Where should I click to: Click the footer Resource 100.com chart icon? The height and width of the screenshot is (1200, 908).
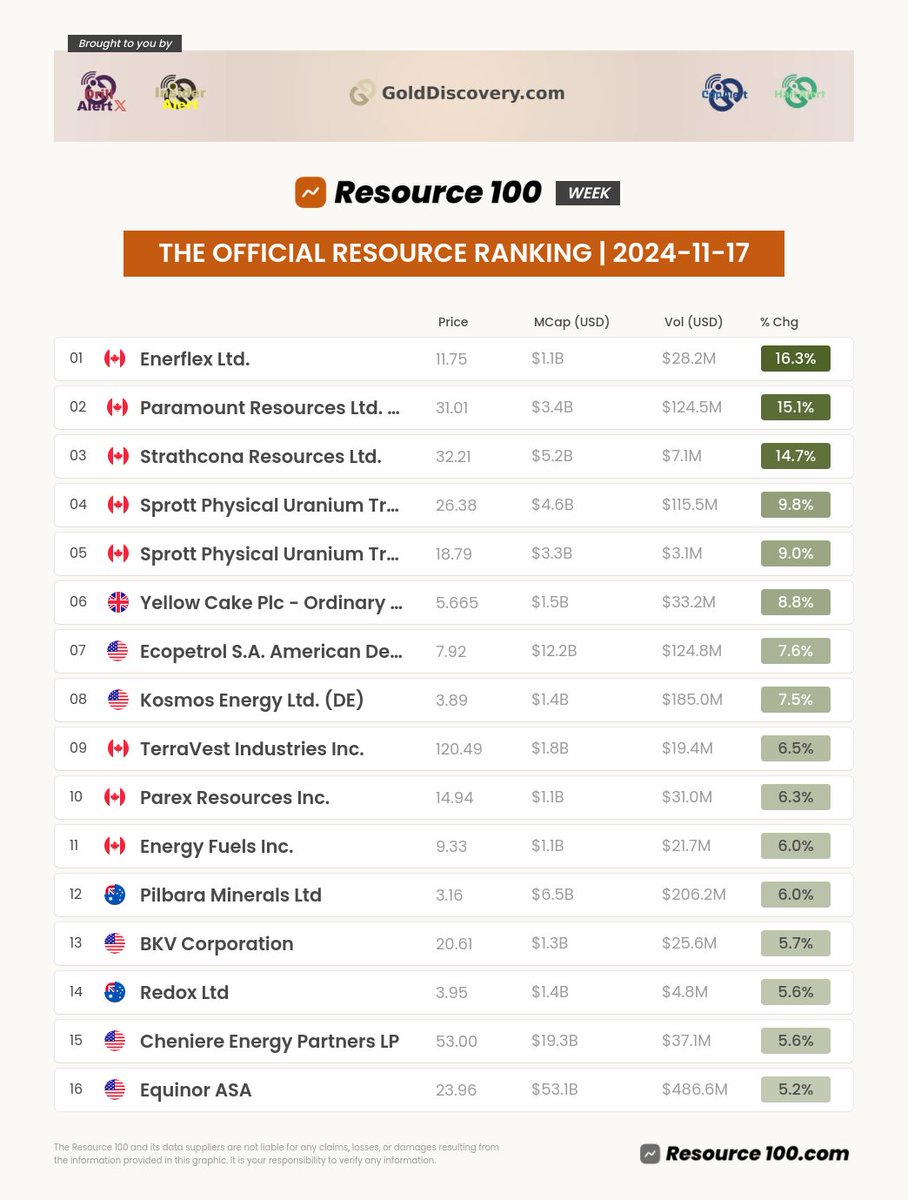click(650, 1154)
